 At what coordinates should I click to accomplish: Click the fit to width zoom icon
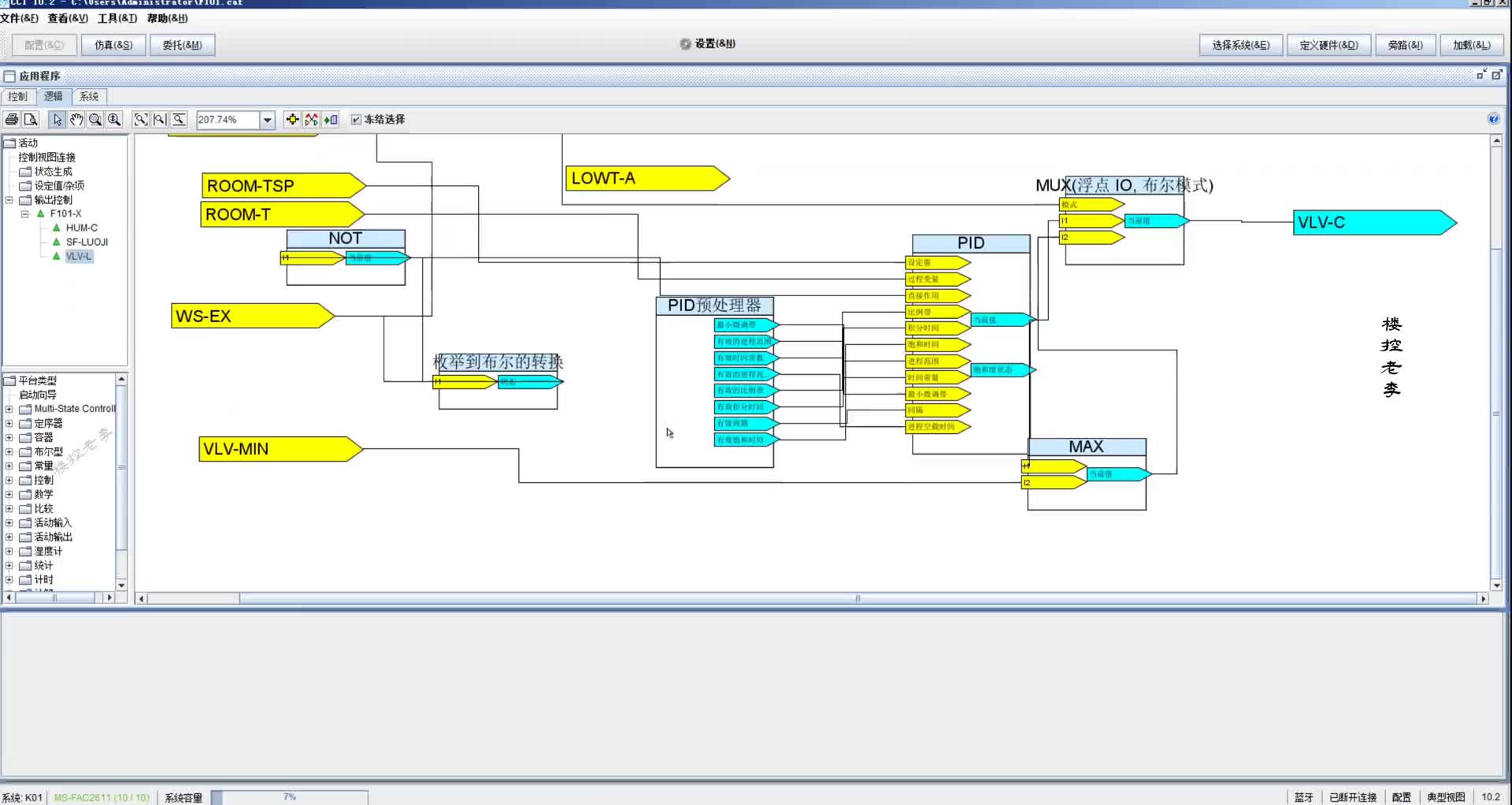(x=160, y=120)
